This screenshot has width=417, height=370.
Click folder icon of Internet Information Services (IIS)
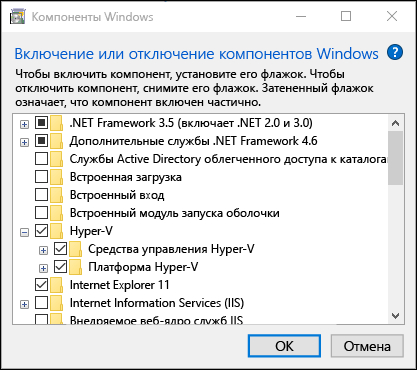click(x=57, y=303)
